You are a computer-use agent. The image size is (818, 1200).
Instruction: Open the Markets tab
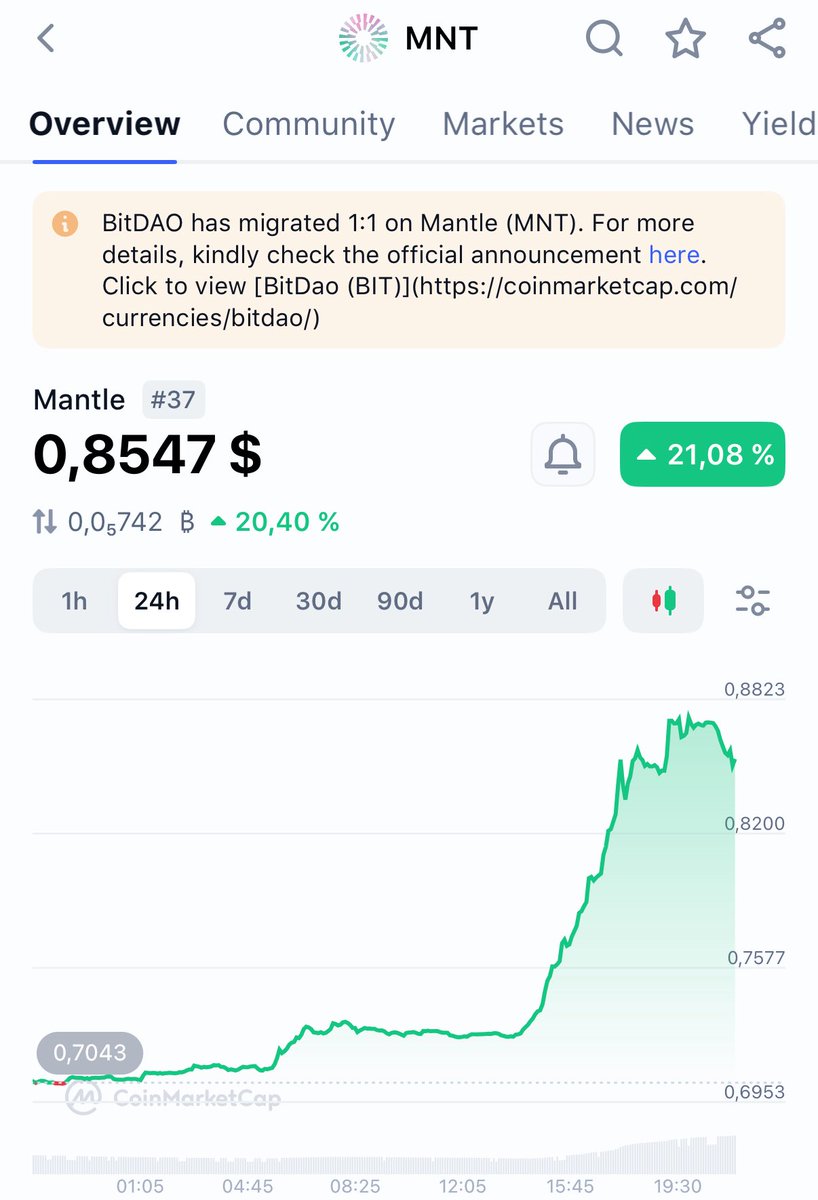pyautogui.click(x=503, y=124)
